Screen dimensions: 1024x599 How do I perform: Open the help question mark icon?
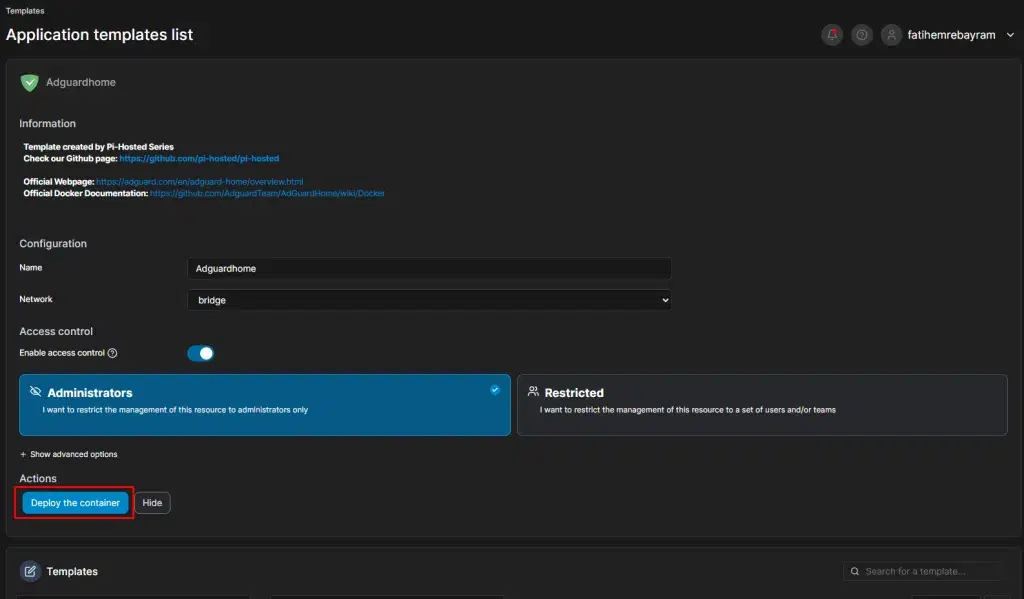point(862,35)
